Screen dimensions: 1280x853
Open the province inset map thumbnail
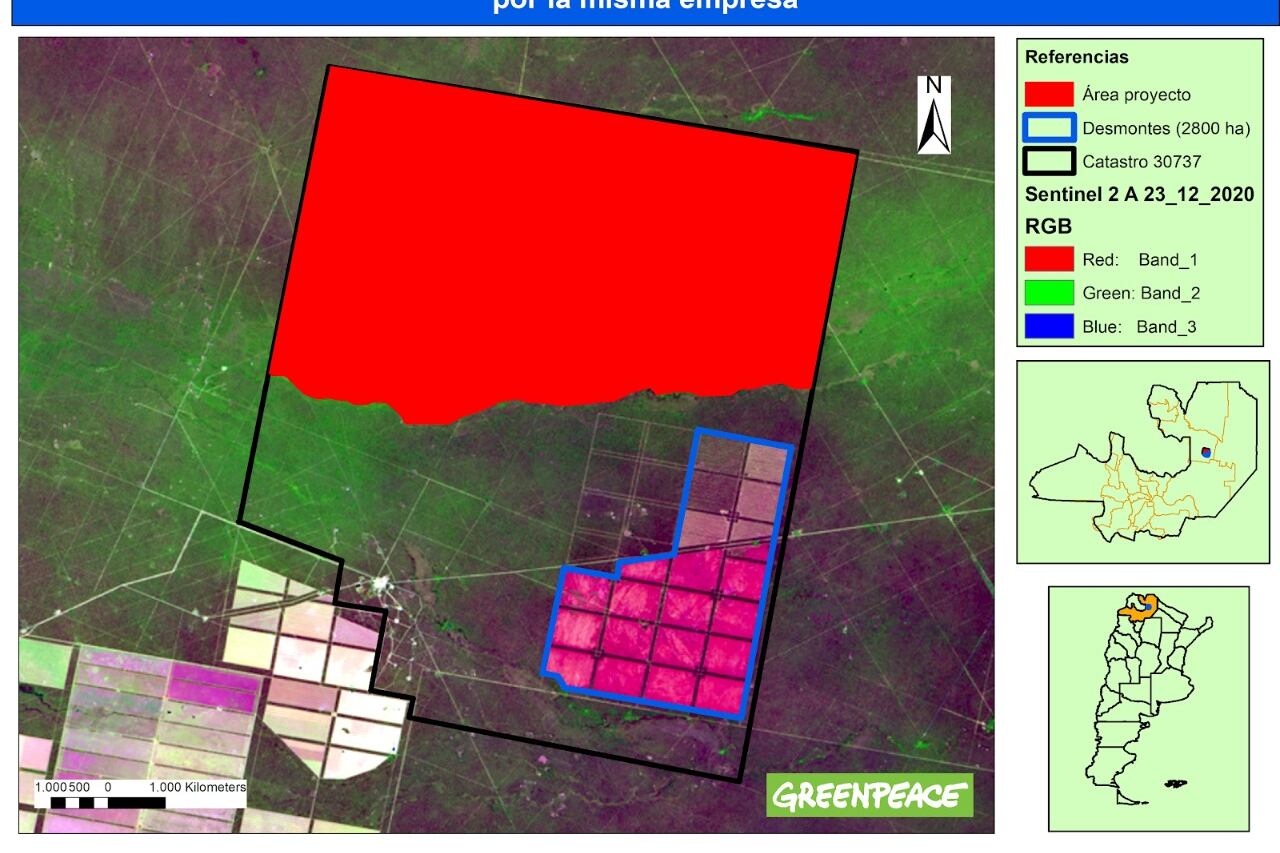1142,462
